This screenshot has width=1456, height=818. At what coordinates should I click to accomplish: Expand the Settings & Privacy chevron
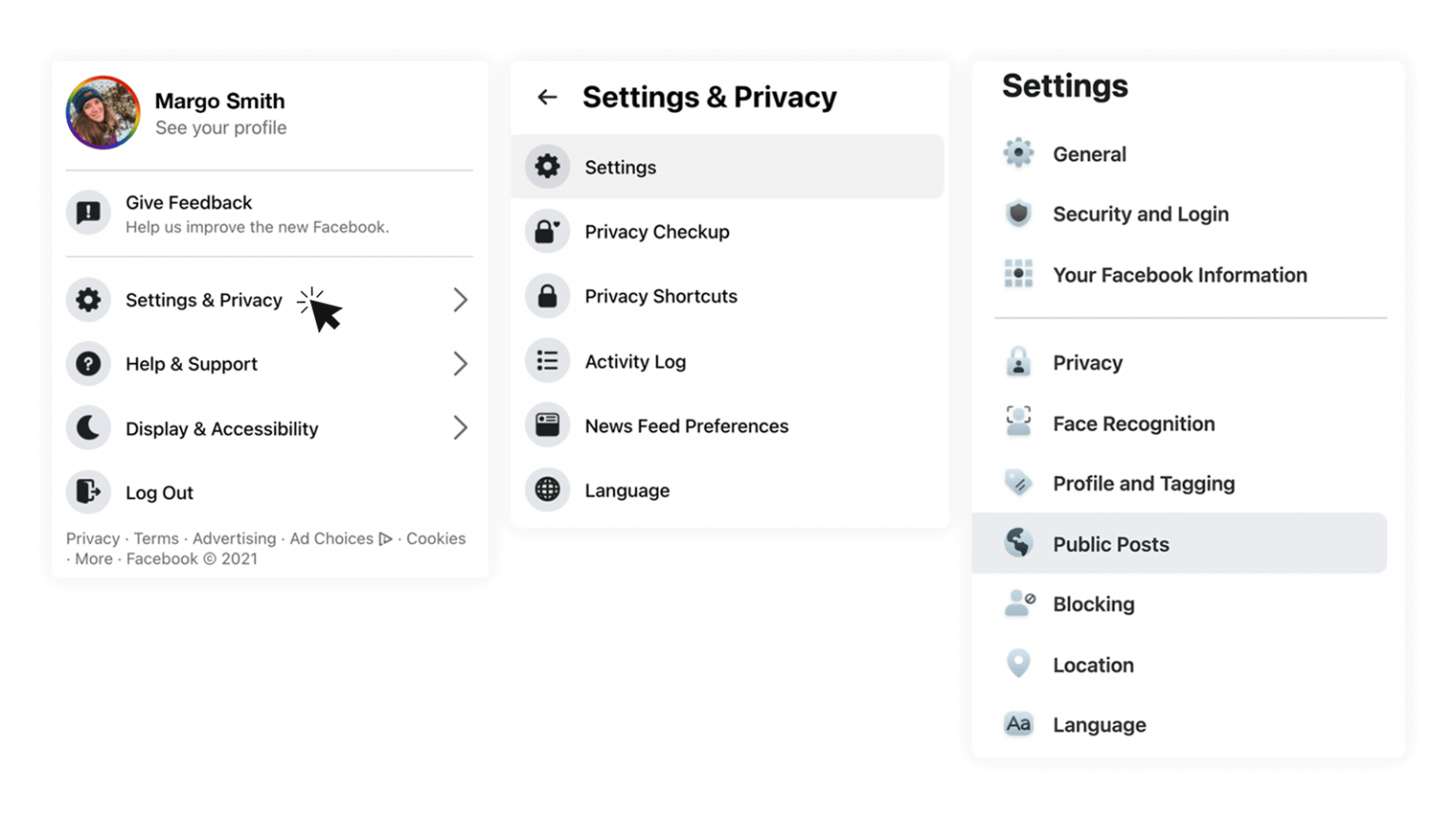point(460,300)
